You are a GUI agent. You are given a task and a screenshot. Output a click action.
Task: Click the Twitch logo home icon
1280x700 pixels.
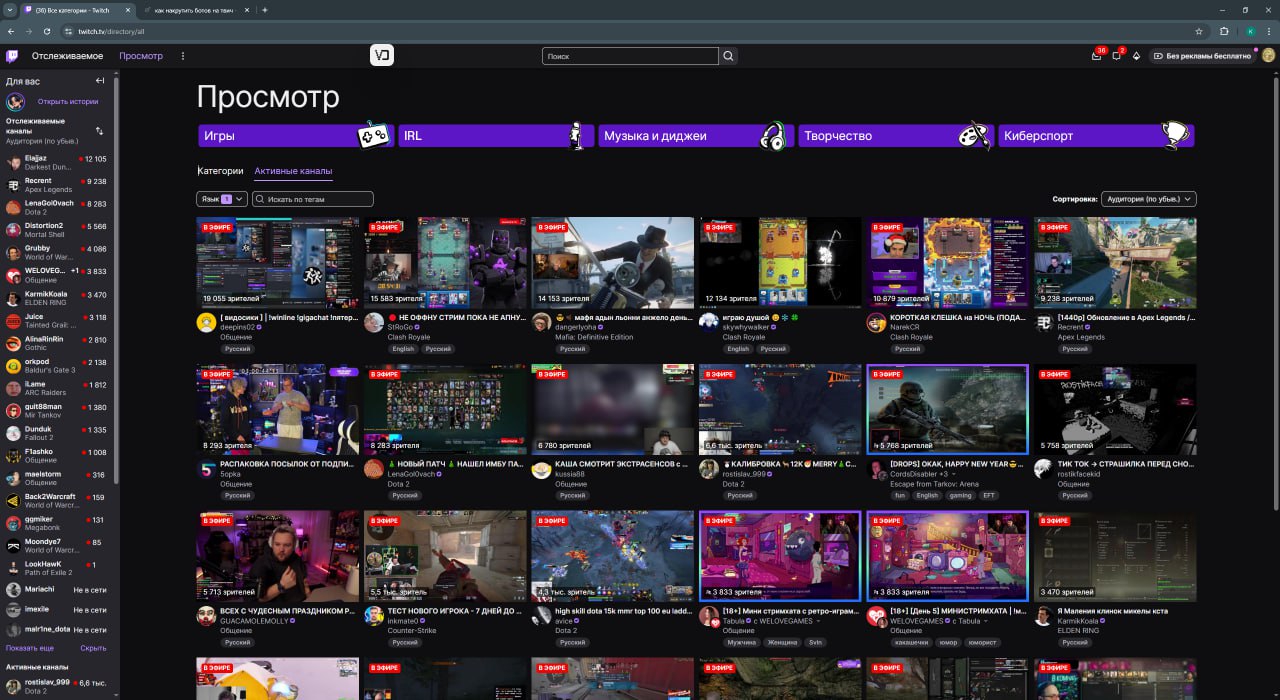[x=12, y=56]
